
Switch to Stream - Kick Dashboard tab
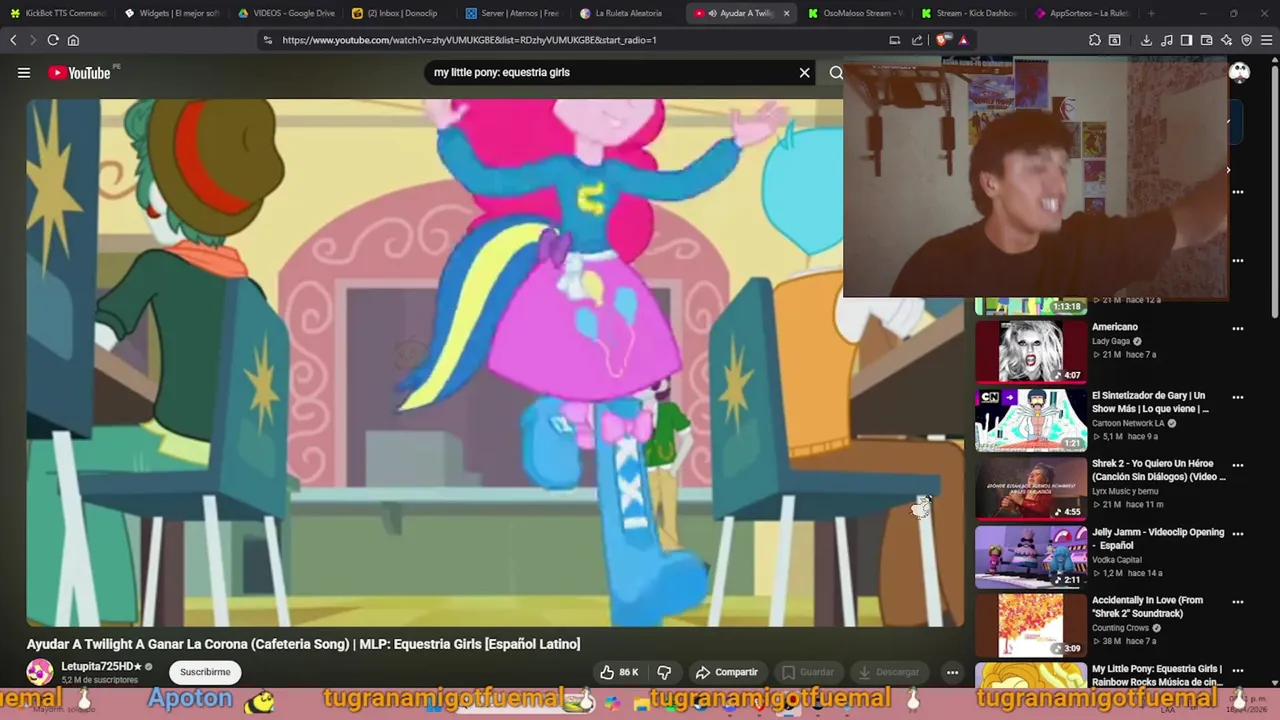point(969,13)
